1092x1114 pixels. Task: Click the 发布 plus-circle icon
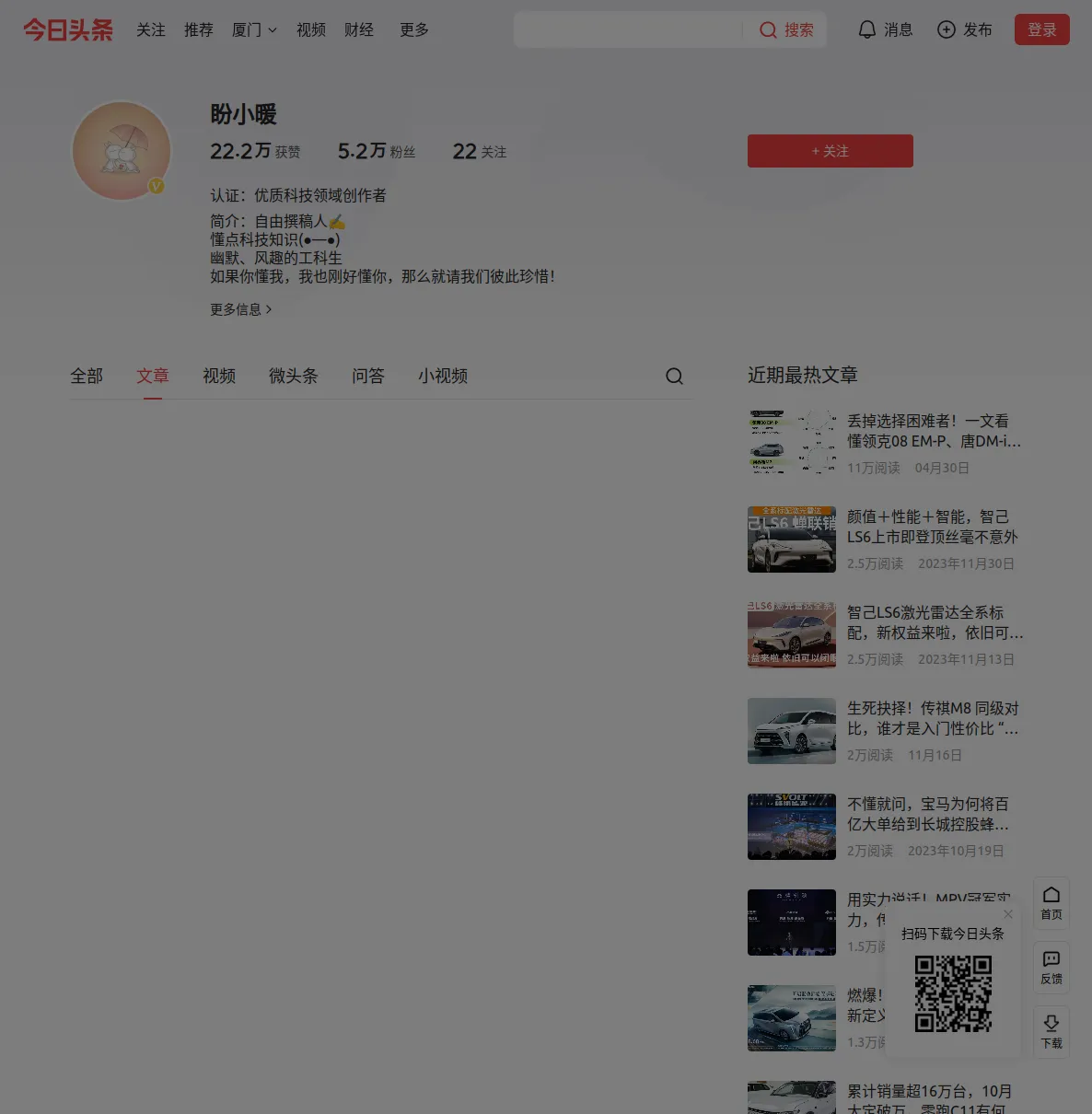pyautogui.click(x=946, y=29)
